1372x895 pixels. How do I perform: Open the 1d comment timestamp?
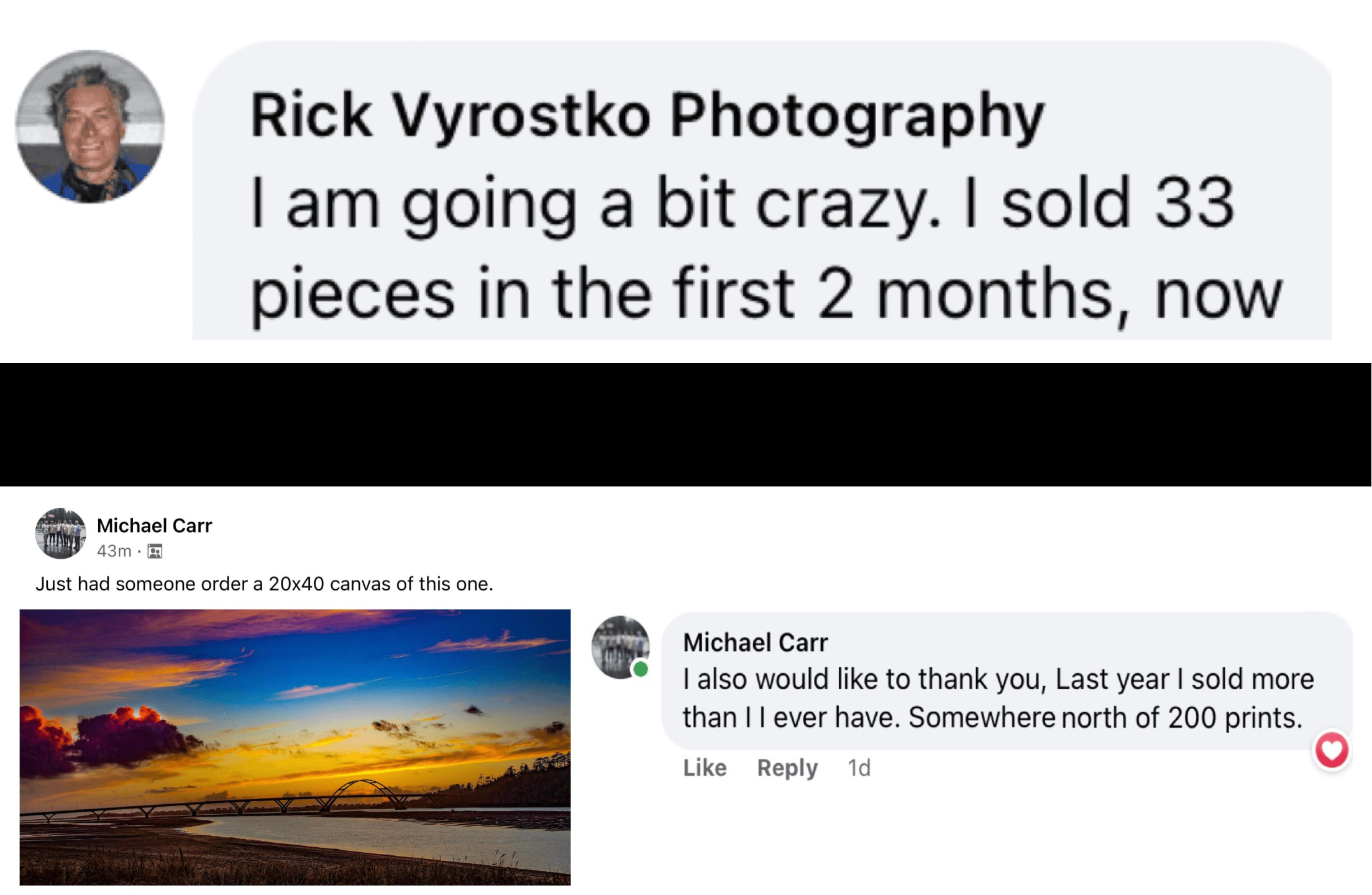tap(859, 768)
